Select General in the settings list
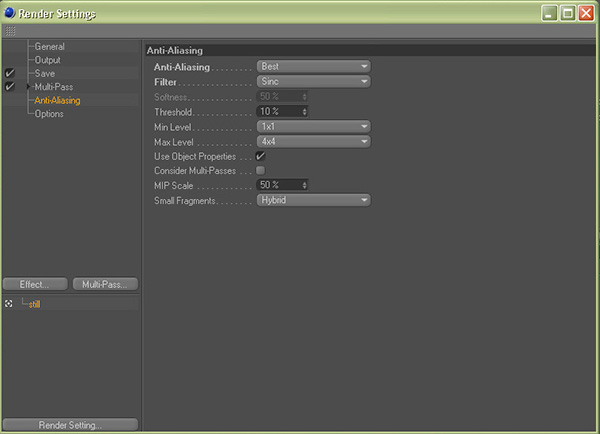This screenshot has width=600, height=434. click(x=49, y=47)
